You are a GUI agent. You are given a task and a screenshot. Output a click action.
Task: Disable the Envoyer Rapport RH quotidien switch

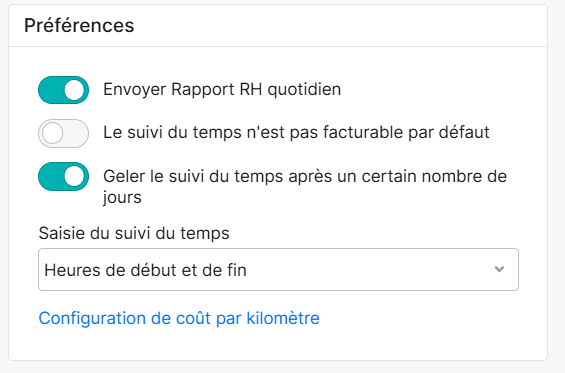(x=63, y=90)
